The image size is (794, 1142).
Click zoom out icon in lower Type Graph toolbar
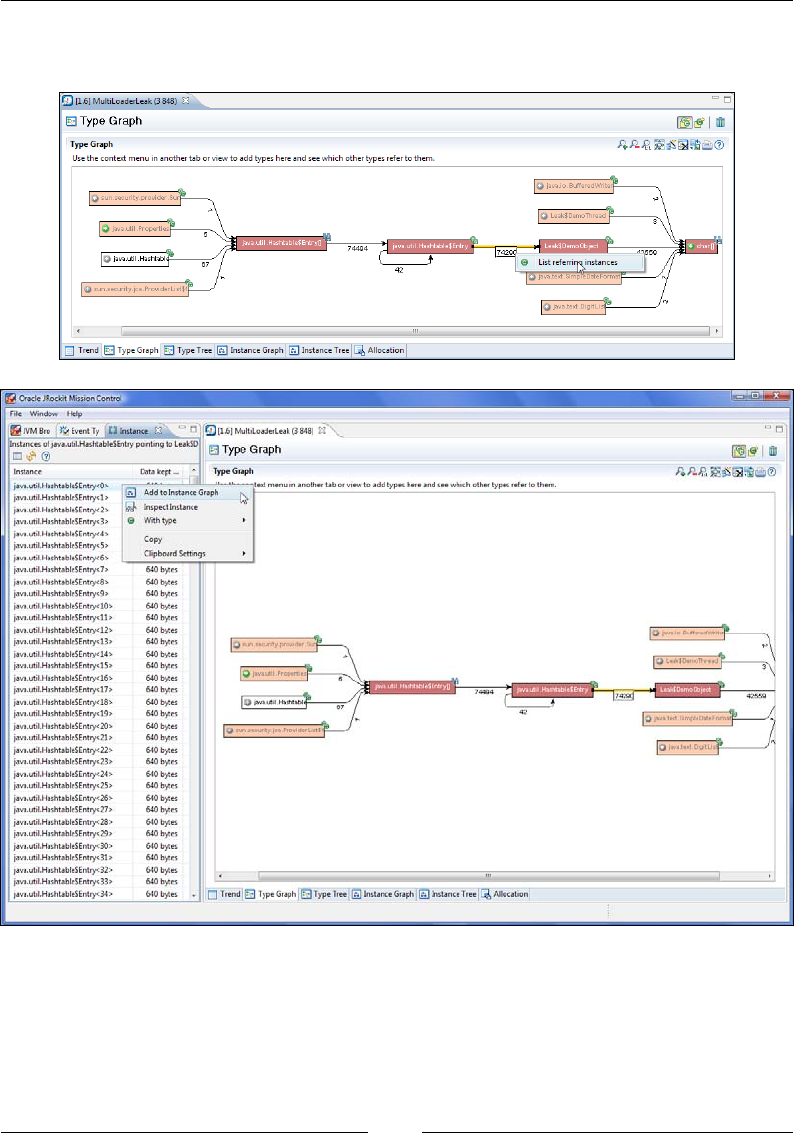tap(691, 472)
